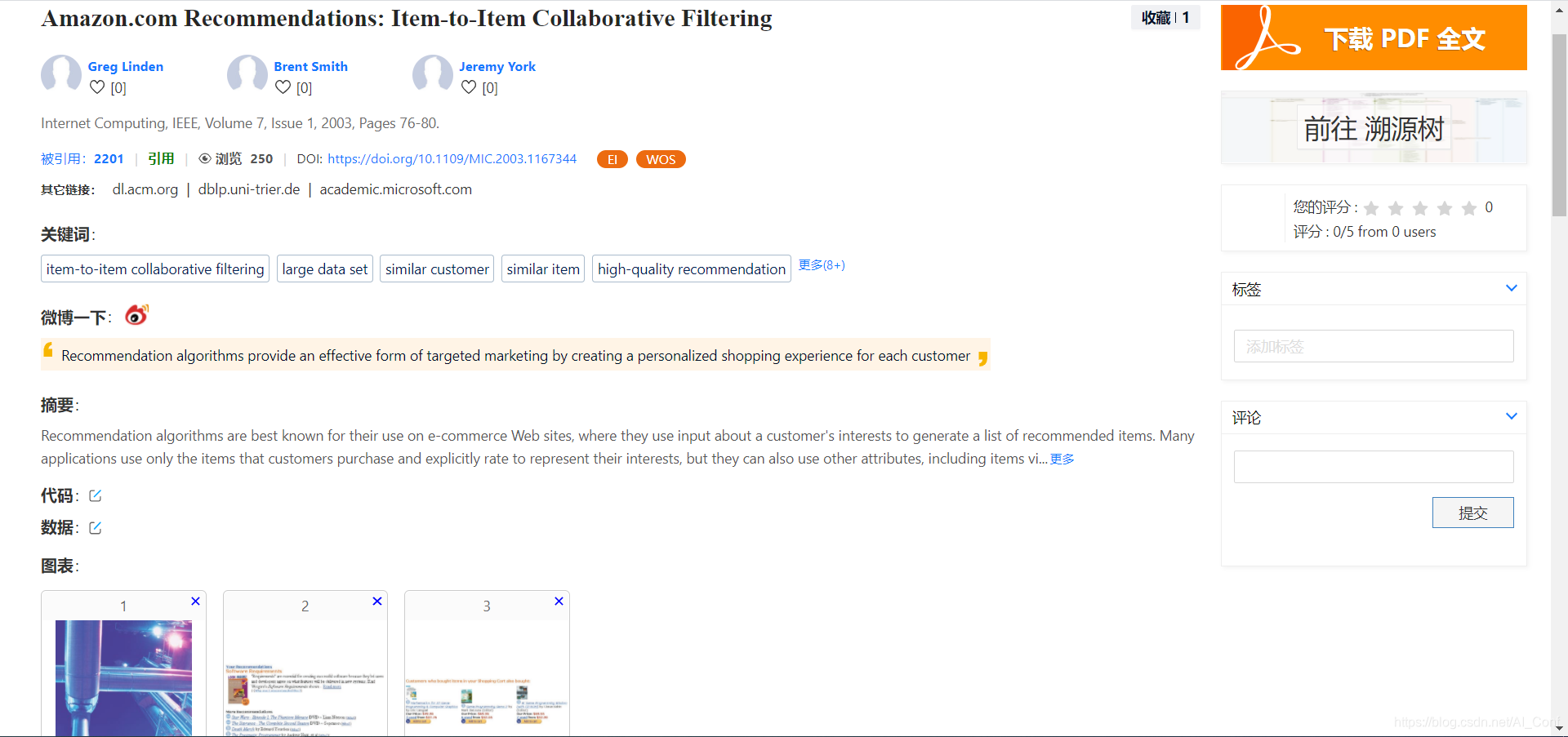Screen dimensions: 1568x737
Task: Click Jeremy York's avatar icon
Action: 433,75
